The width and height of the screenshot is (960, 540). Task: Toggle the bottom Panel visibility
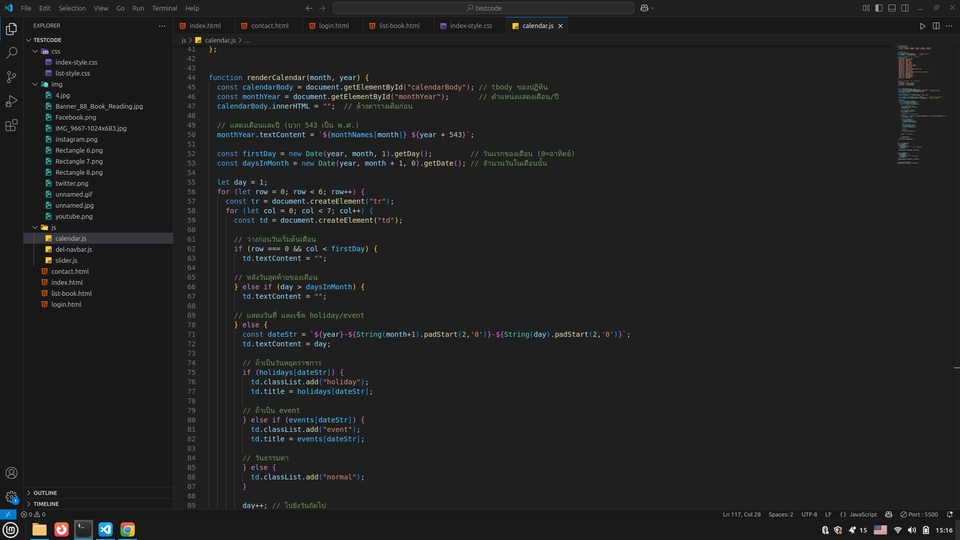[891, 8]
